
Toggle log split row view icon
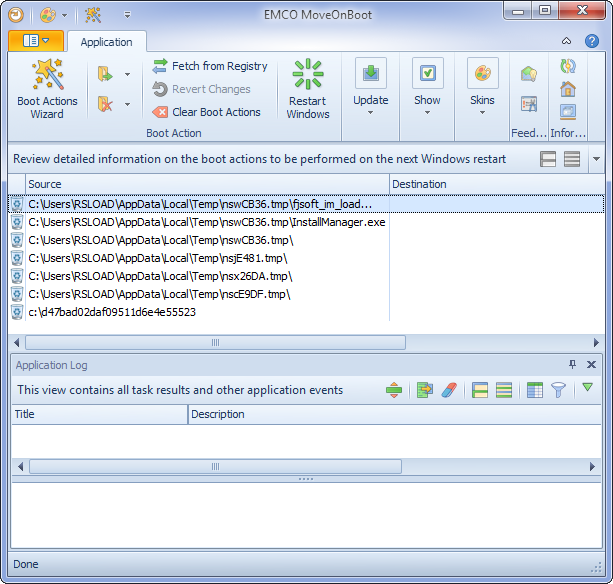click(480, 390)
